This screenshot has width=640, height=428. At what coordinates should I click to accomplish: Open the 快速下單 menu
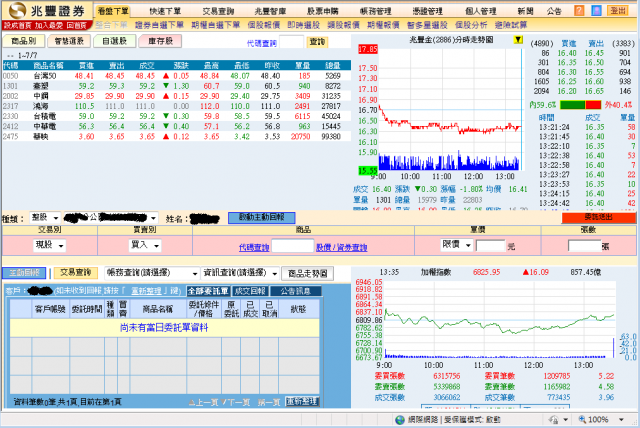pyautogui.click(x=165, y=11)
